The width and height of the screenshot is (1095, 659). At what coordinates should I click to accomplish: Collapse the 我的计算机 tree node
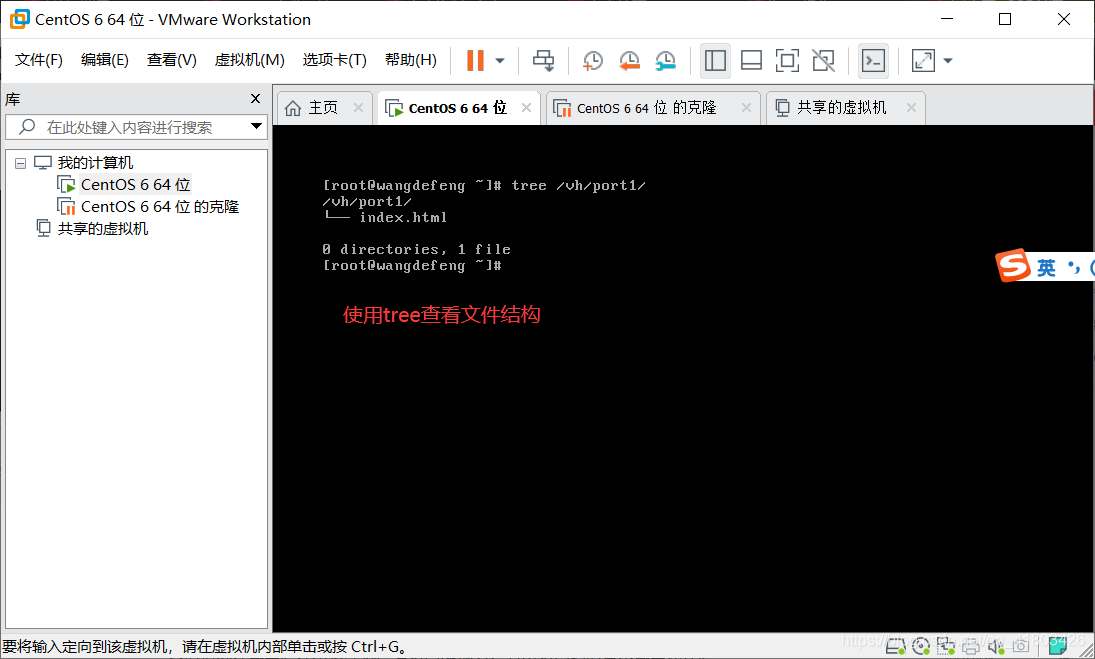click(x=20, y=162)
